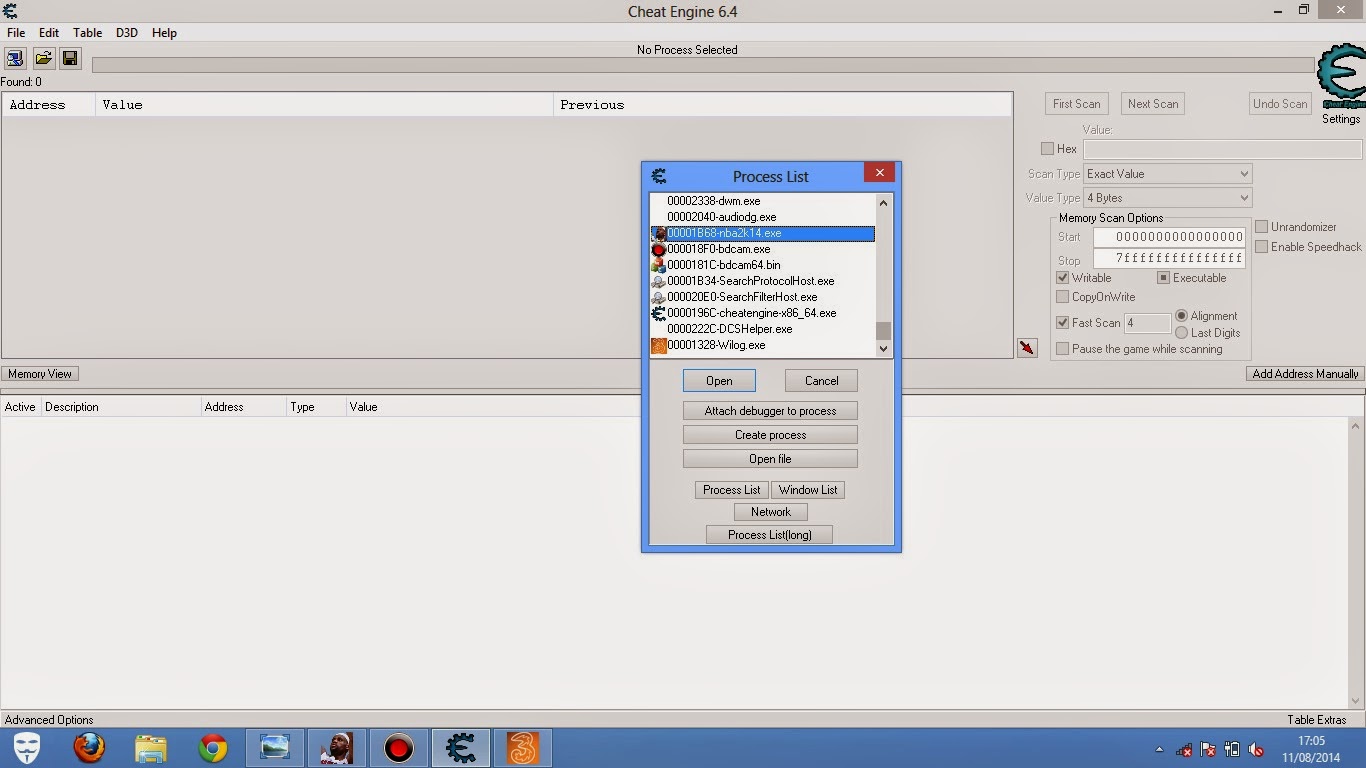This screenshot has height=768, width=1366.
Task: Click Attach debugger to process
Action: [x=769, y=410]
